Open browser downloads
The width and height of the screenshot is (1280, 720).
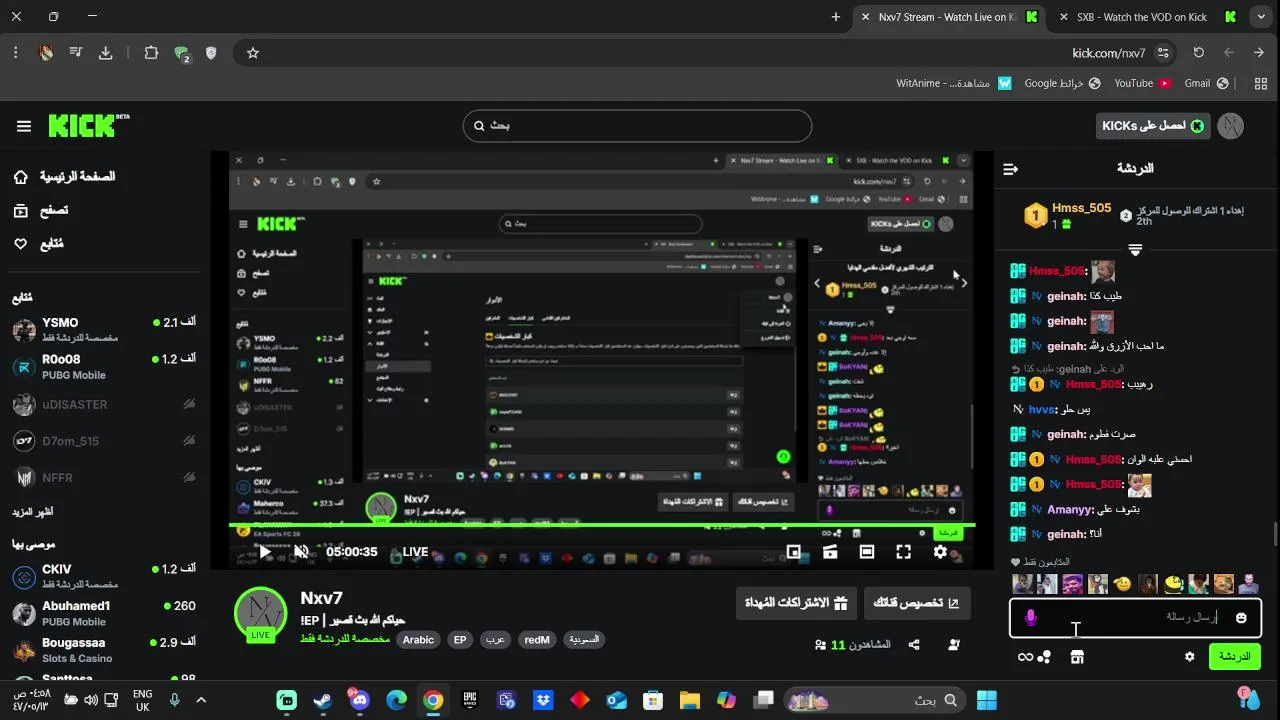pyautogui.click(x=105, y=53)
